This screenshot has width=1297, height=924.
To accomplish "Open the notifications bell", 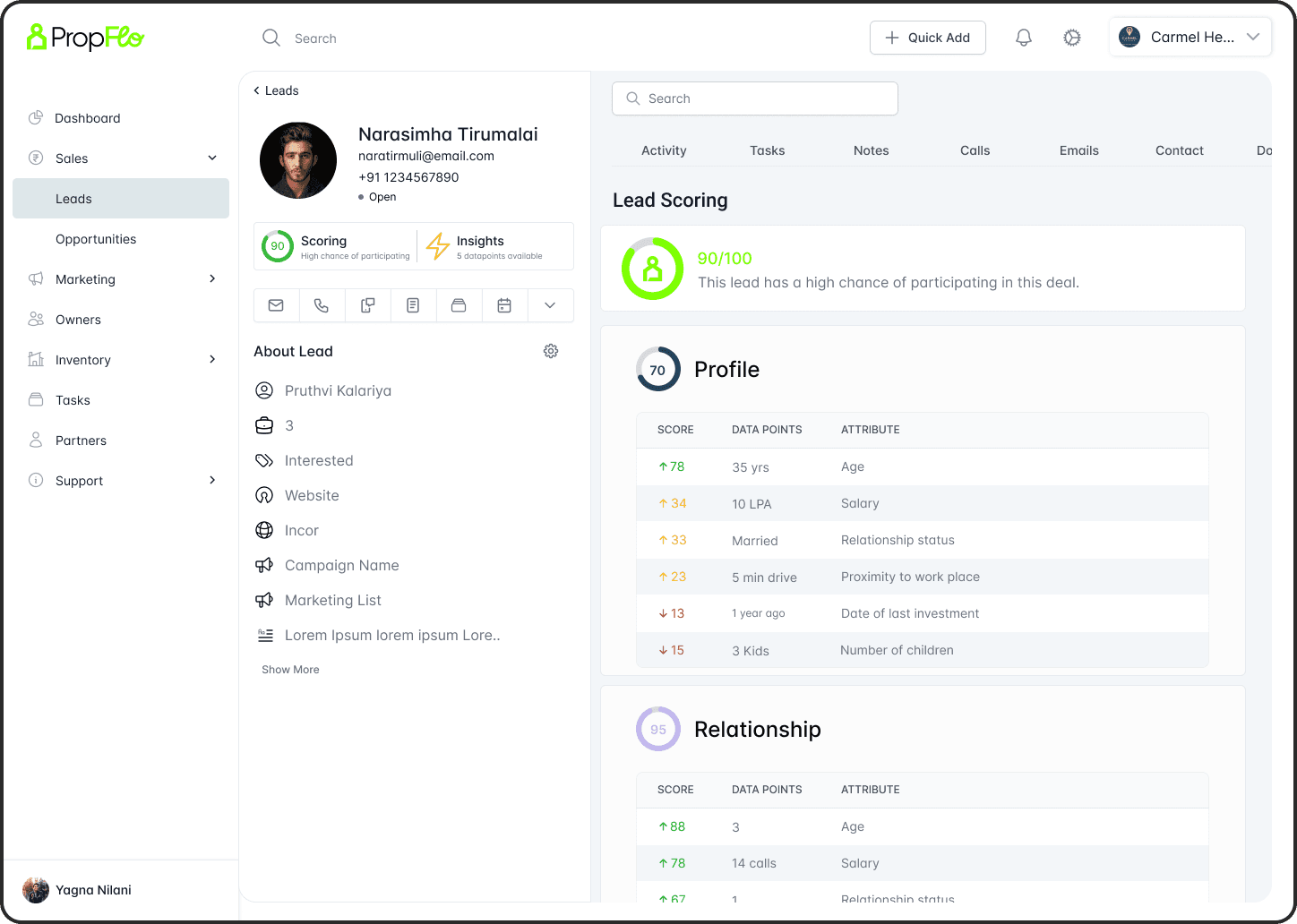I will coord(1024,38).
